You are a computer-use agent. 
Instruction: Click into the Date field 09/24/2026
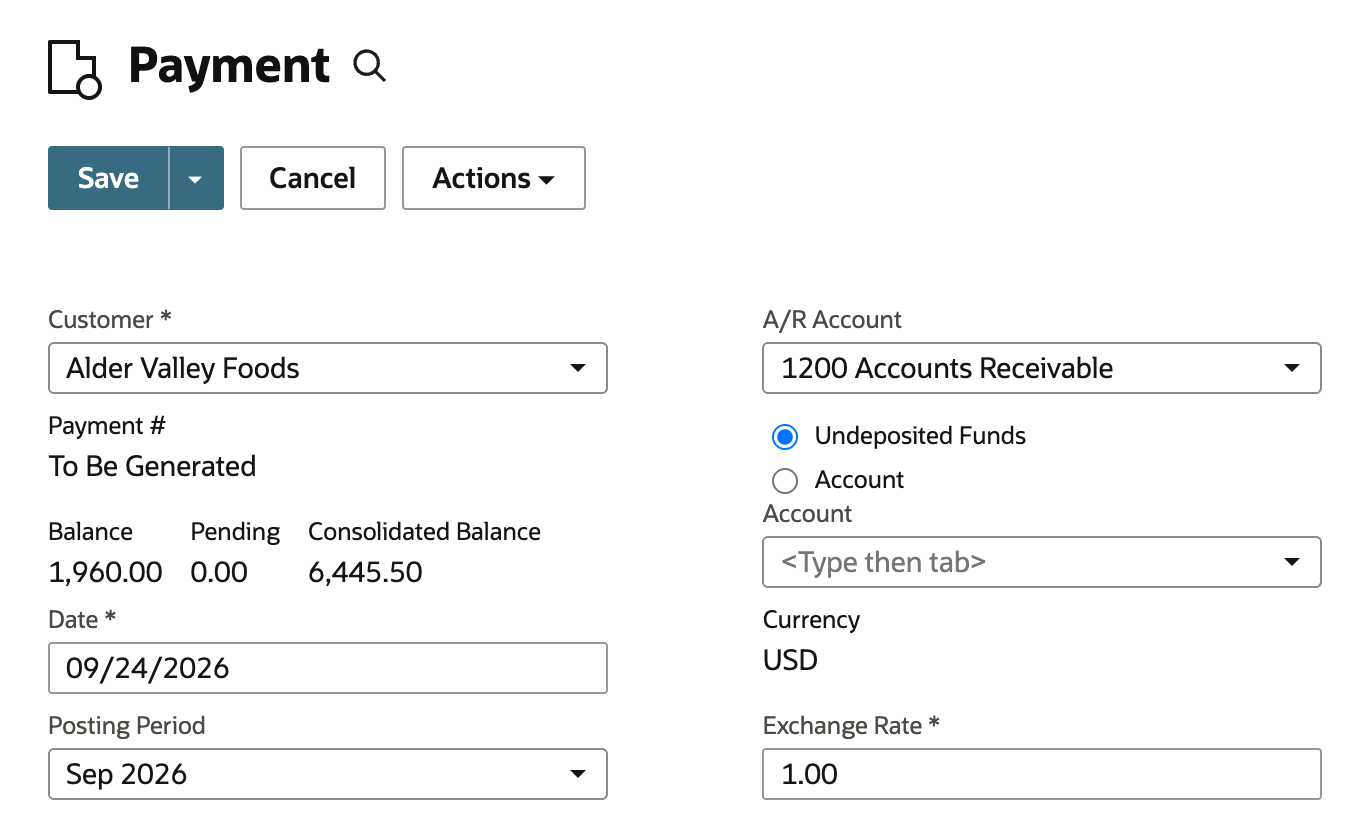tap(328, 668)
